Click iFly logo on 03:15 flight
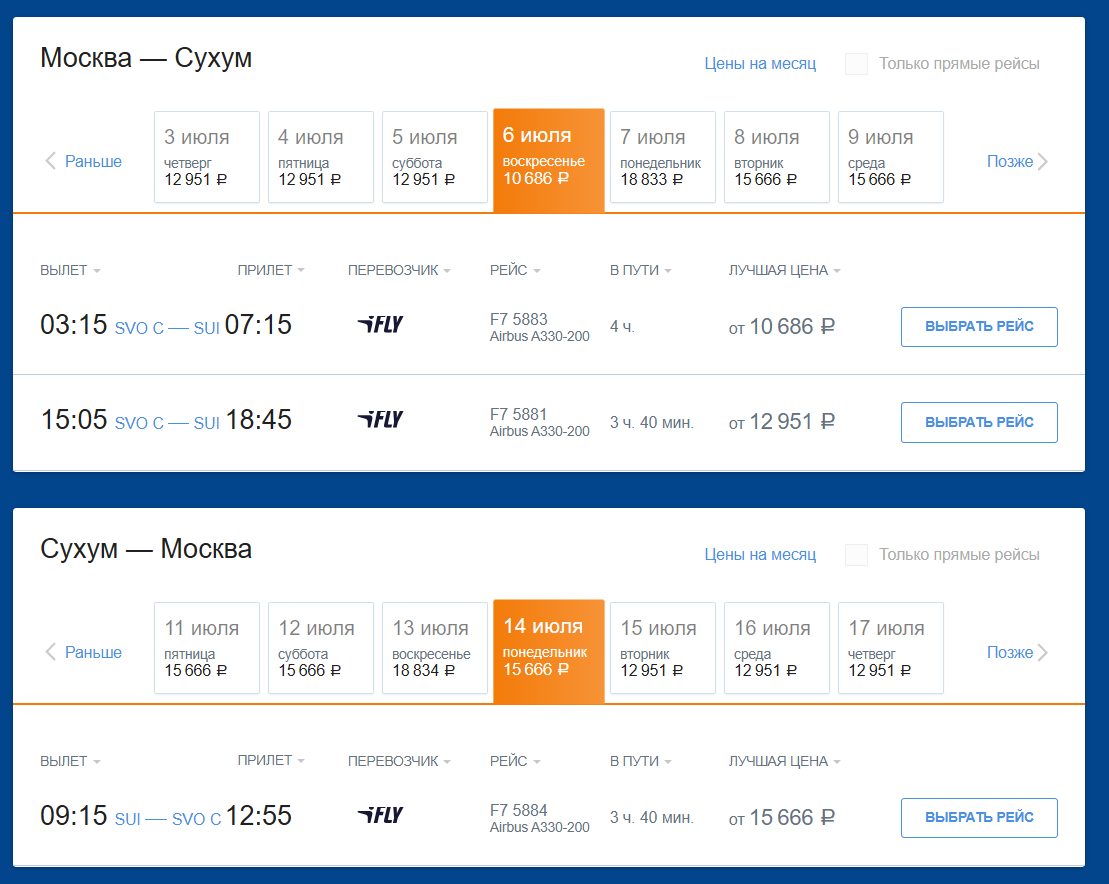Viewport: 1109px width, 884px height. pos(380,324)
